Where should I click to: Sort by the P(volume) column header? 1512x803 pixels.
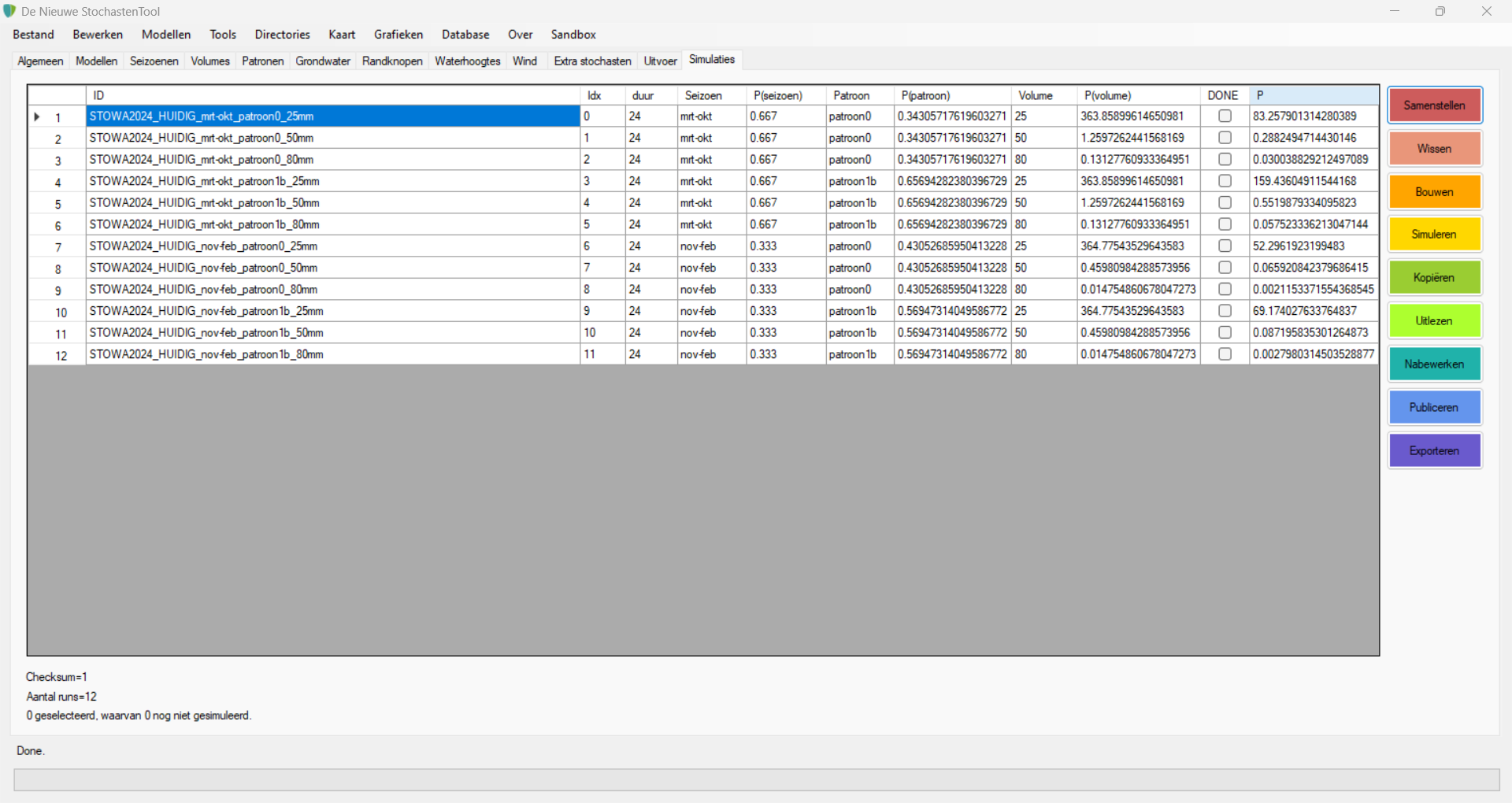[x=1139, y=95]
